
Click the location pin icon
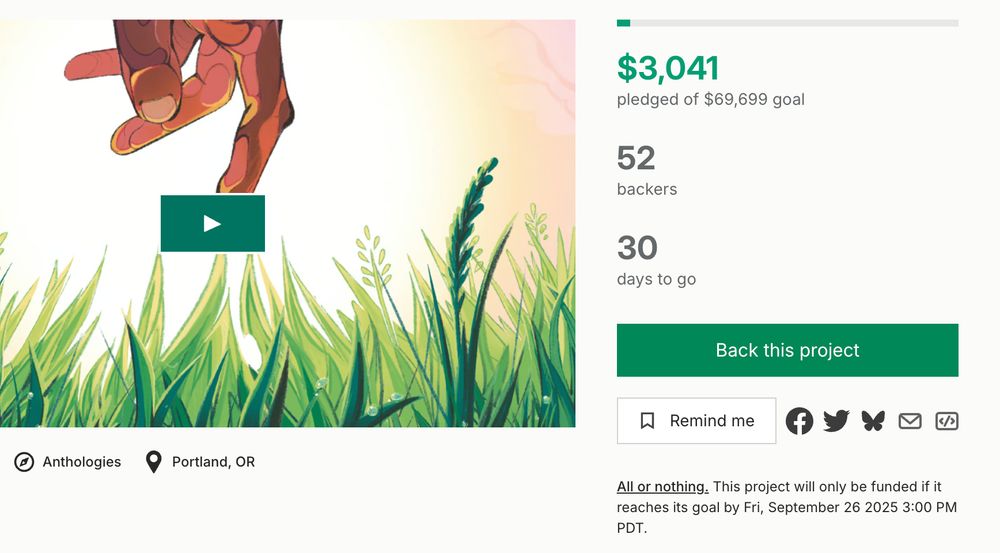[153, 462]
